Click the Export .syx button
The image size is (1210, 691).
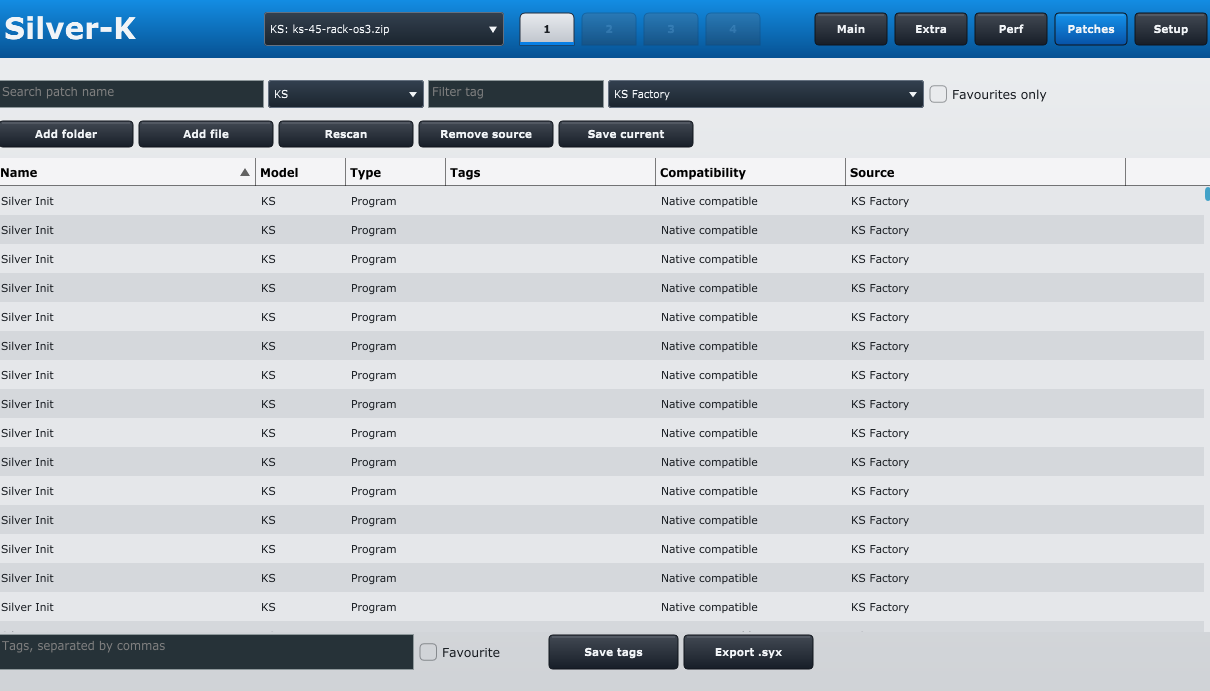748,652
